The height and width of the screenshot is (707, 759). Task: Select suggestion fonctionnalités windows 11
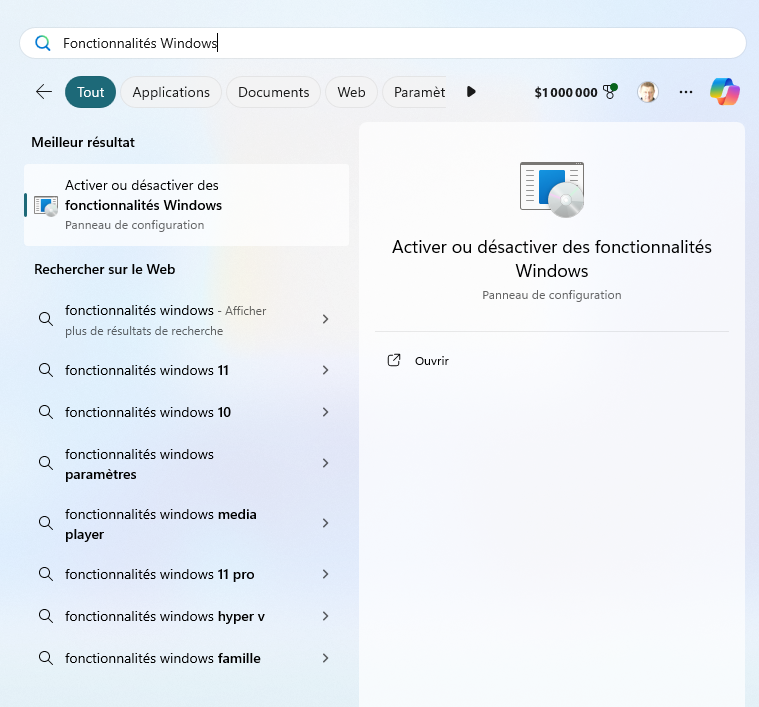click(186, 370)
